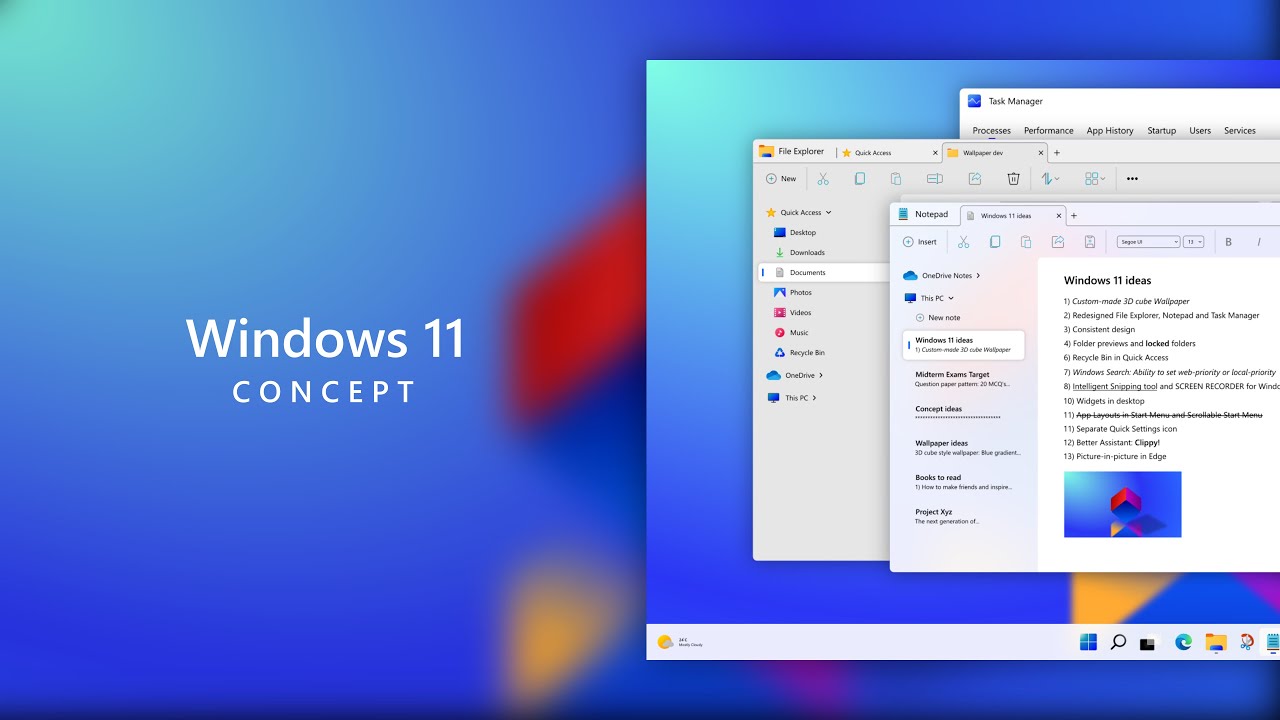The height and width of the screenshot is (720, 1280).
Task: Launch Microsoft Edge from taskbar
Action: point(1183,642)
